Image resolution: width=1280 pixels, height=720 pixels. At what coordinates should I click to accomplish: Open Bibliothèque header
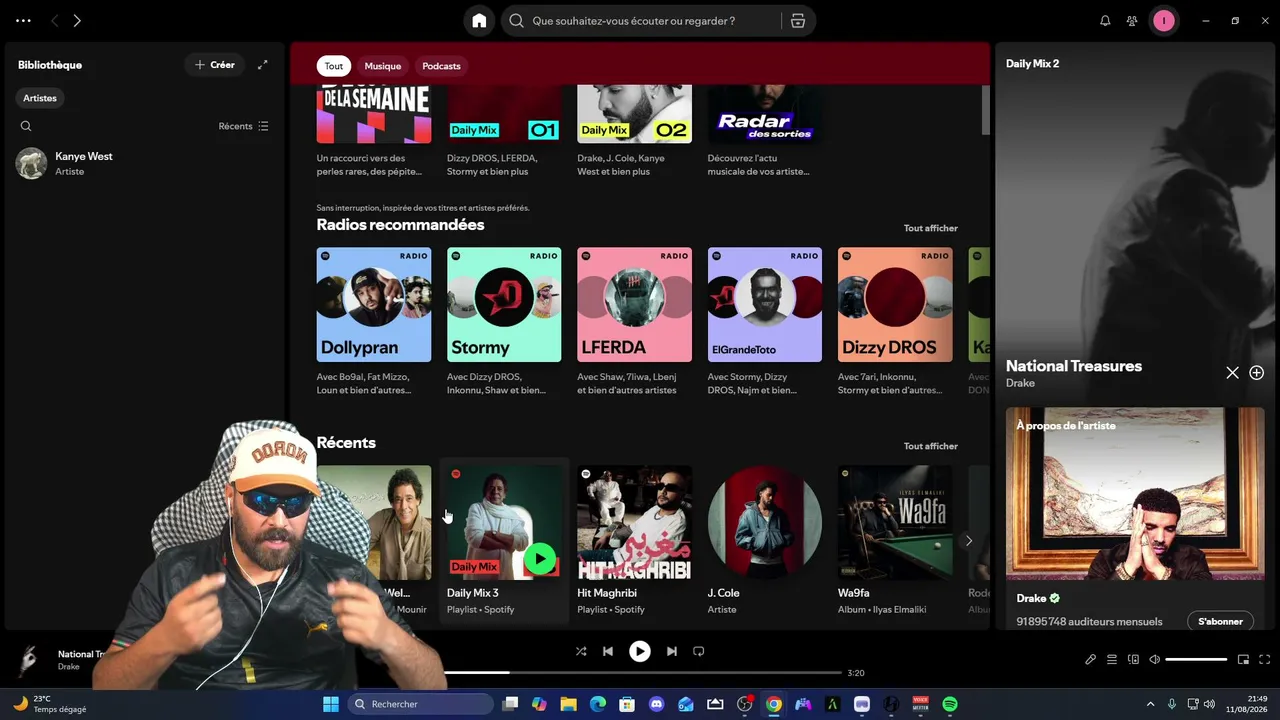pos(50,65)
